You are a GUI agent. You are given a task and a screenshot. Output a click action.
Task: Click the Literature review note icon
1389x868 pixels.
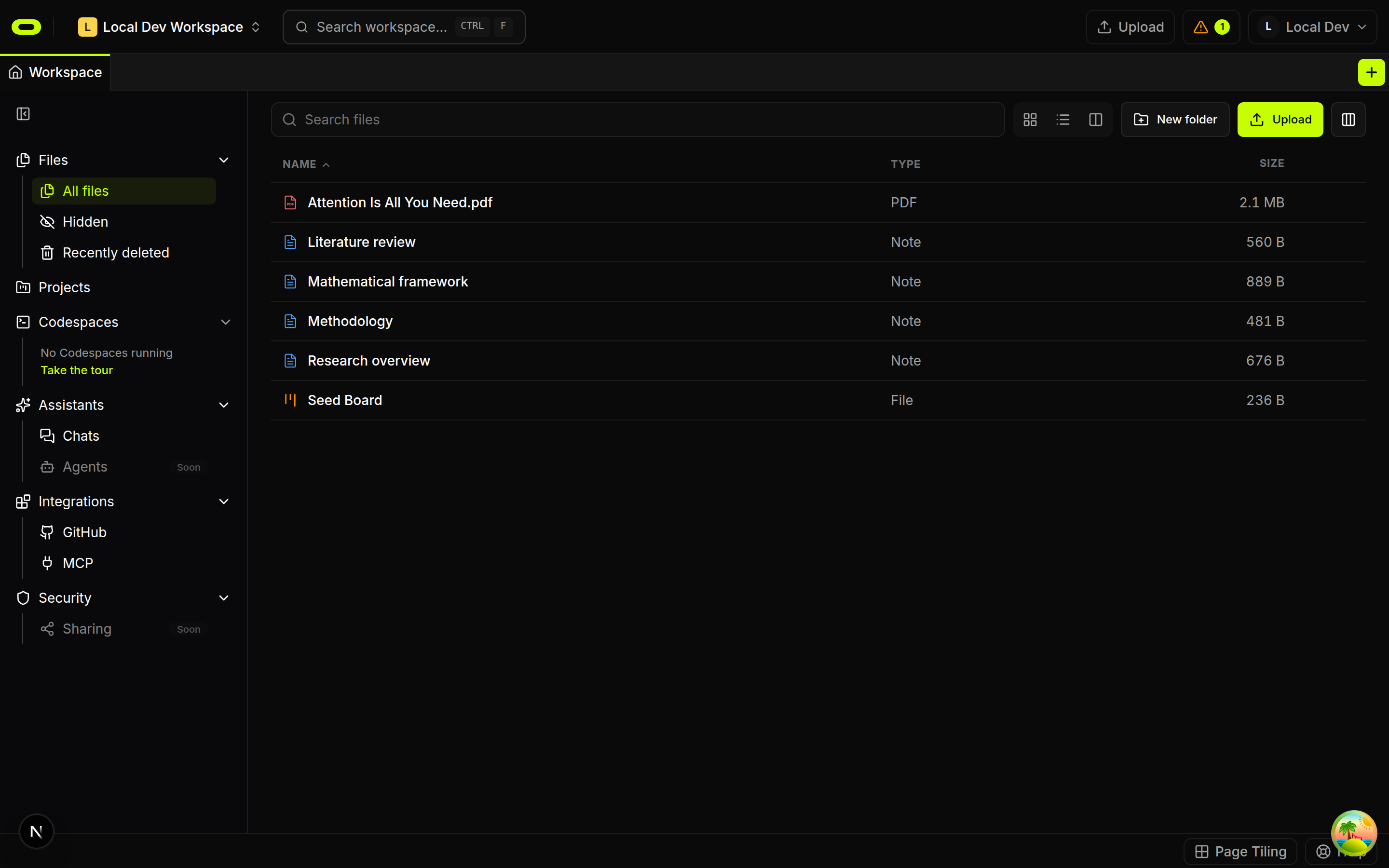[290, 242]
